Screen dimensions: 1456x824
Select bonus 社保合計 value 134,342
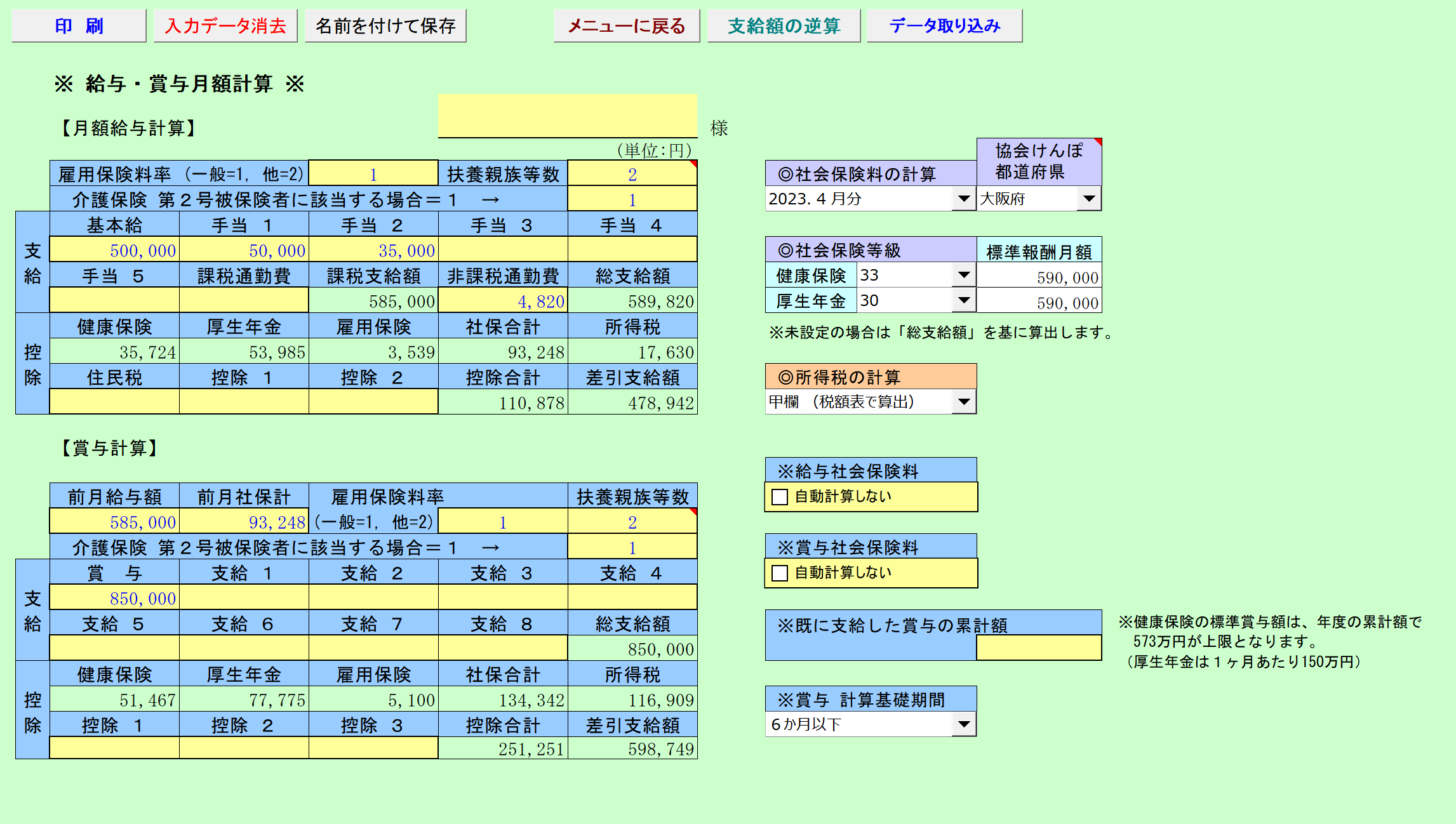[x=504, y=699]
